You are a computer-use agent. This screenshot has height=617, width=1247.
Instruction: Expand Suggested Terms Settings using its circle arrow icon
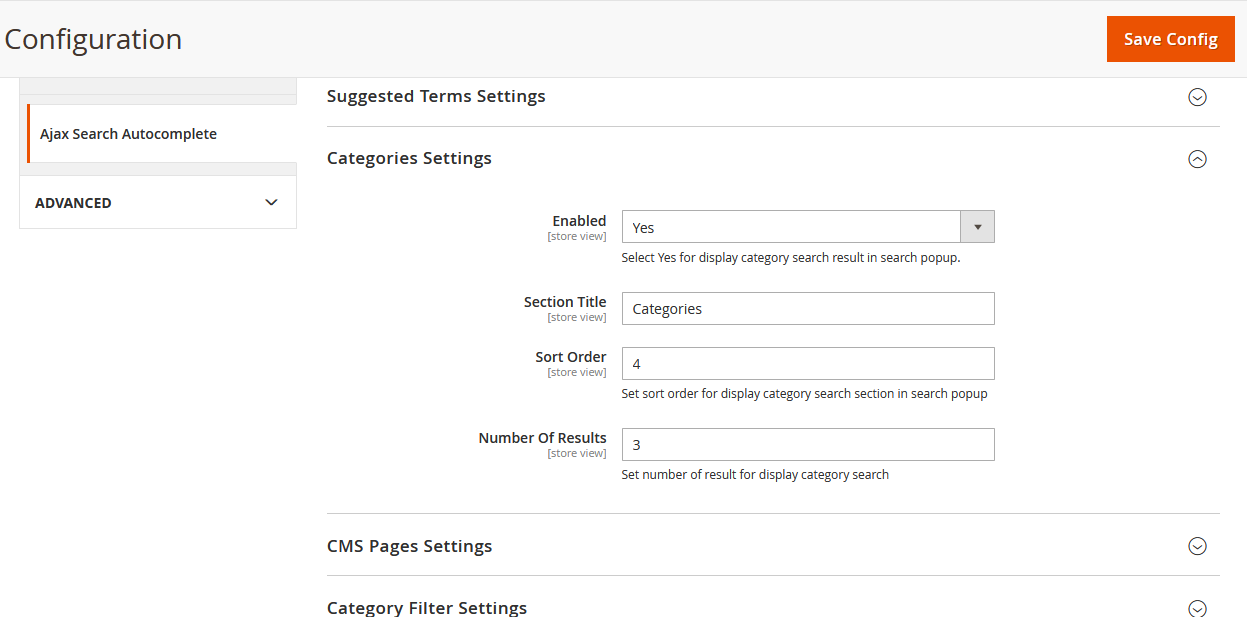coord(1196,97)
